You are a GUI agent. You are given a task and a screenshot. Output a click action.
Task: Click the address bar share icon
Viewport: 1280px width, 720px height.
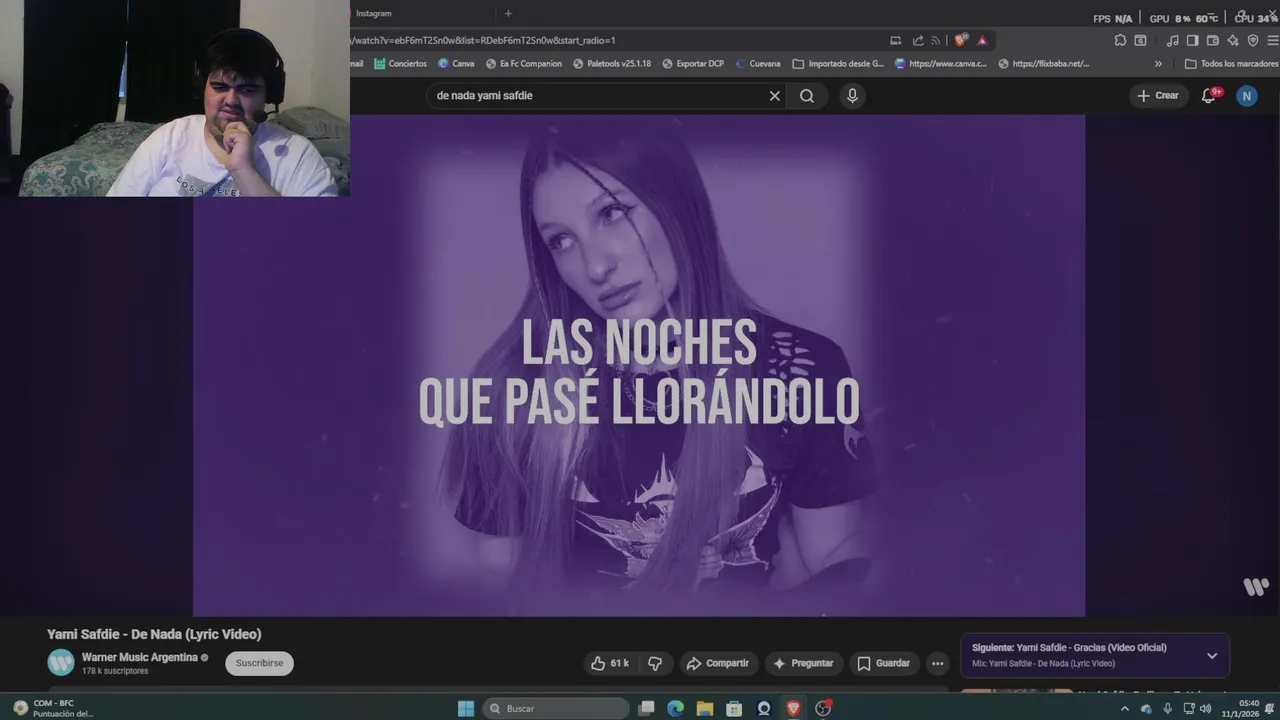918,41
